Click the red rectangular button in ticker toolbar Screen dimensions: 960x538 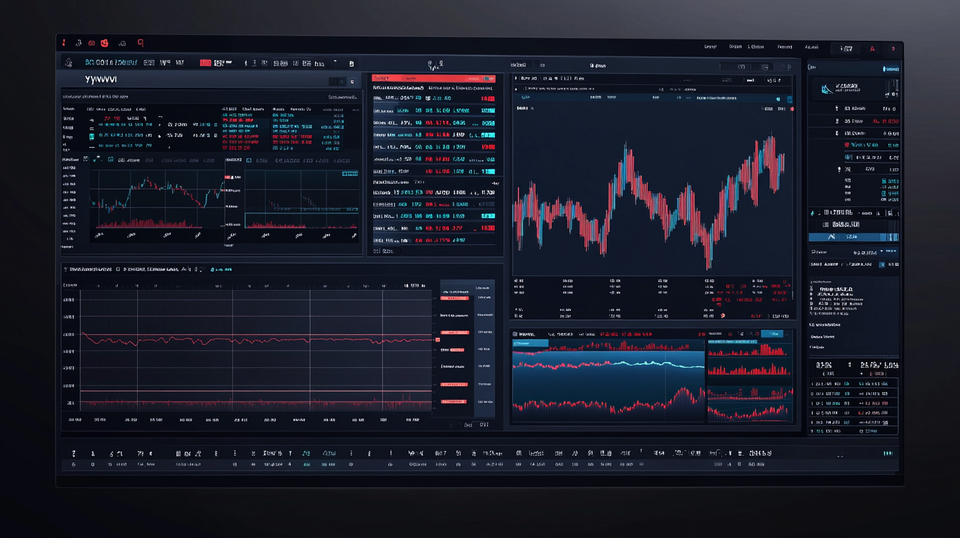205,62
